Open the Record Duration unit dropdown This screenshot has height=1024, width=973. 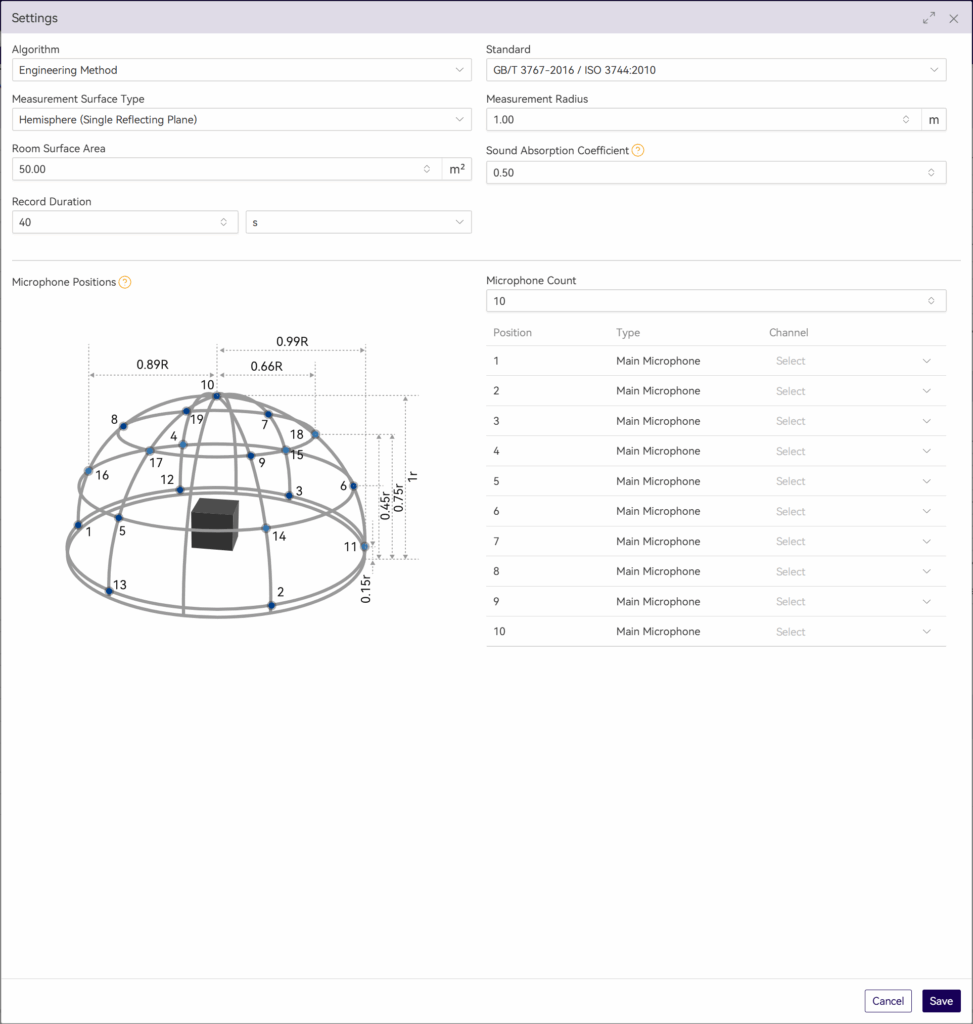(x=358, y=222)
